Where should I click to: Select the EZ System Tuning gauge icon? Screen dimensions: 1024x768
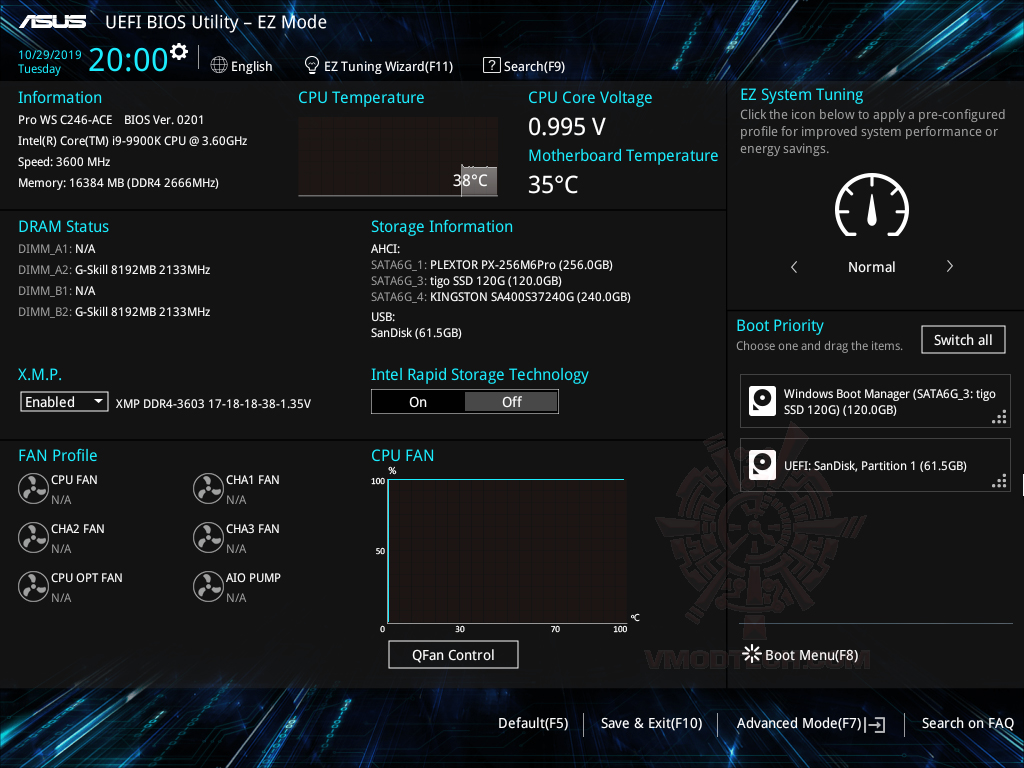(871, 205)
